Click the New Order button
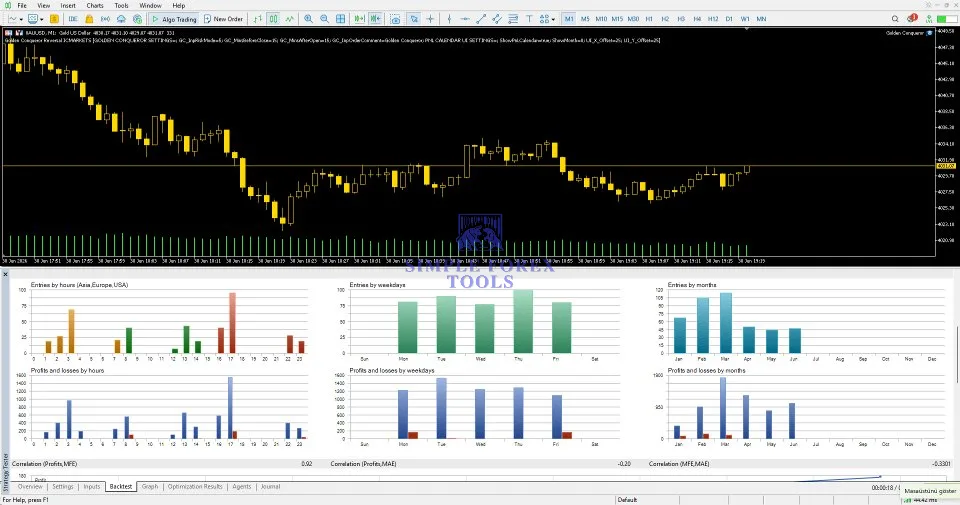Viewport: 960px width, 505px height. click(x=223, y=19)
